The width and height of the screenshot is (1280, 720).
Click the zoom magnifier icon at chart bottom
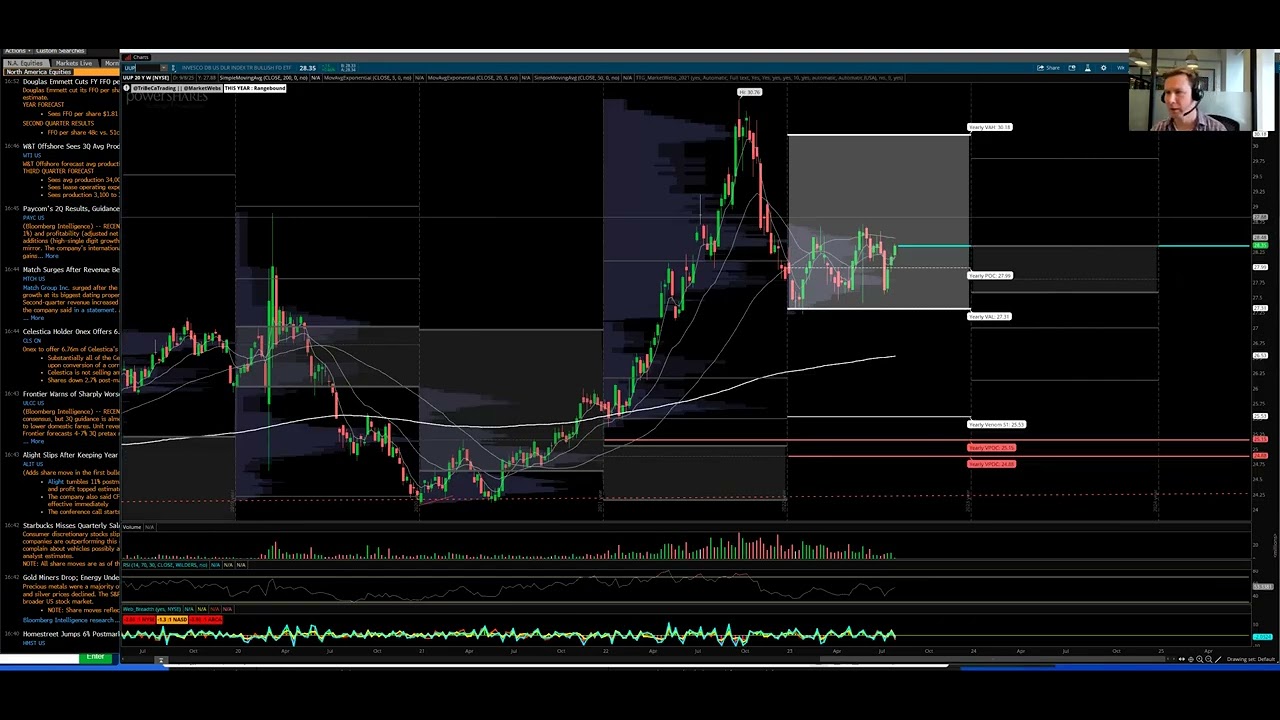tap(1199, 659)
